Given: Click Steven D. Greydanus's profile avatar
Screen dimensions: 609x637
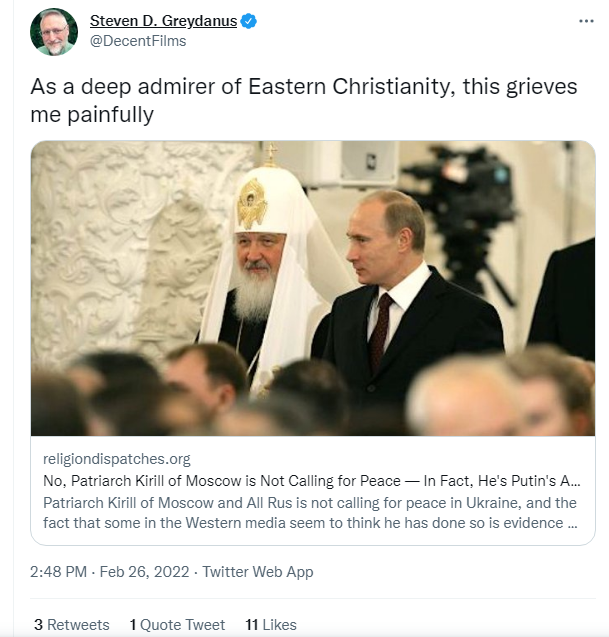Looking at the screenshot, I should click(54, 31).
